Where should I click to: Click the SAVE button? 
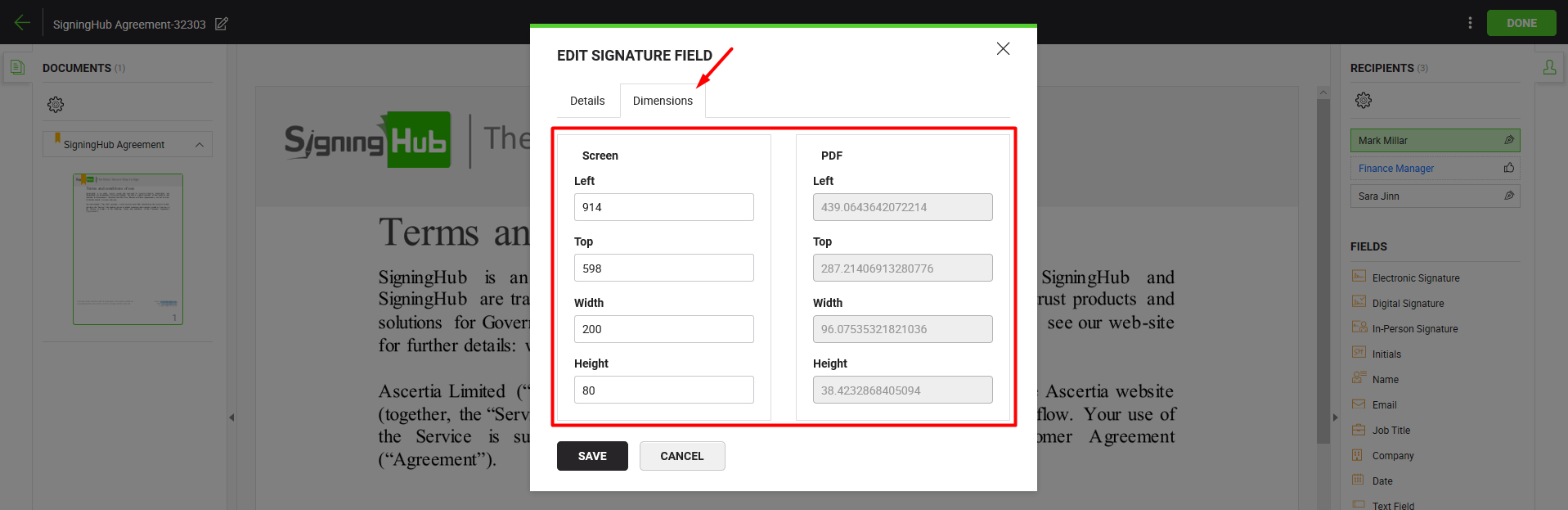(592, 456)
